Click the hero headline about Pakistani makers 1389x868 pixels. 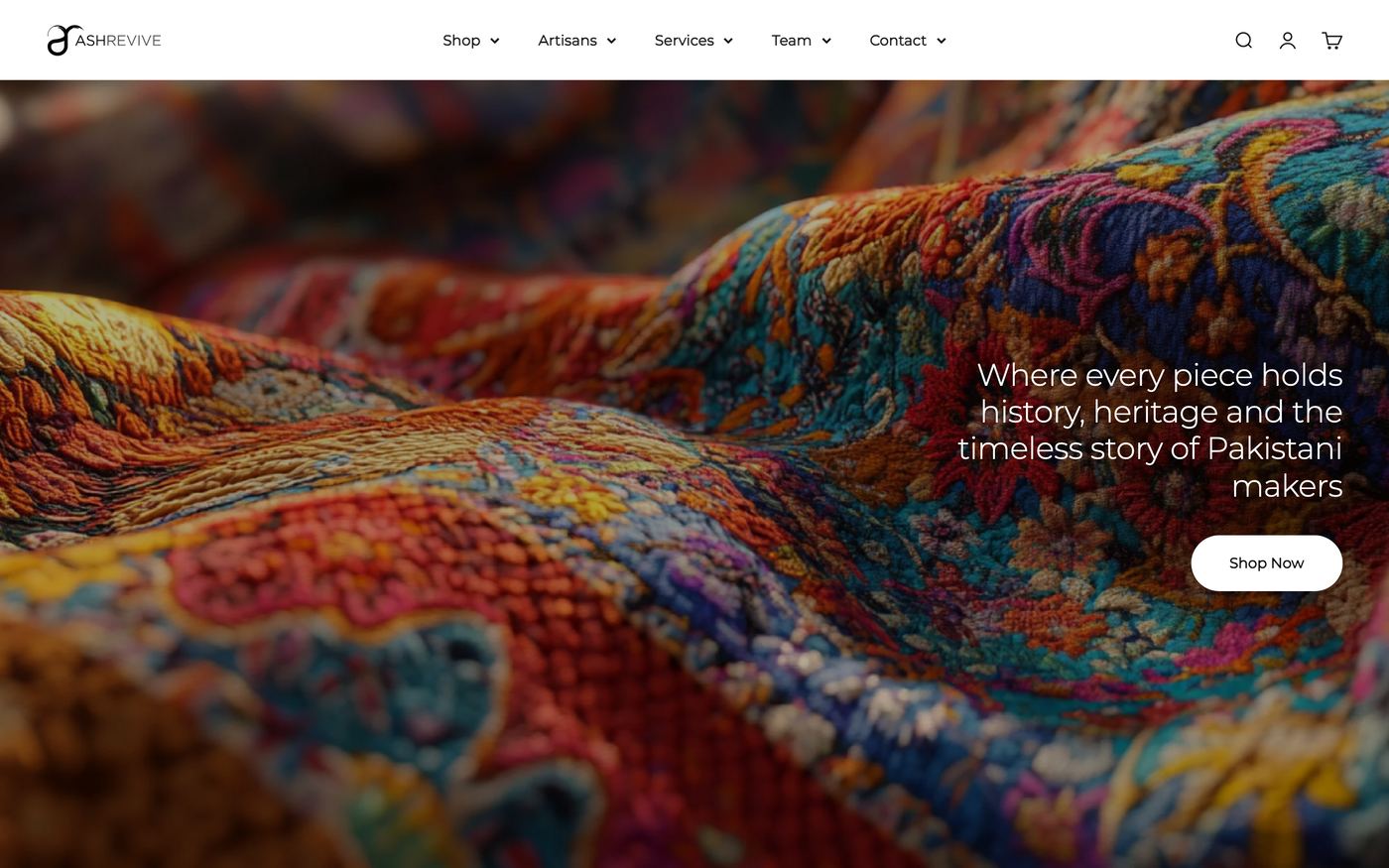(1150, 431)
